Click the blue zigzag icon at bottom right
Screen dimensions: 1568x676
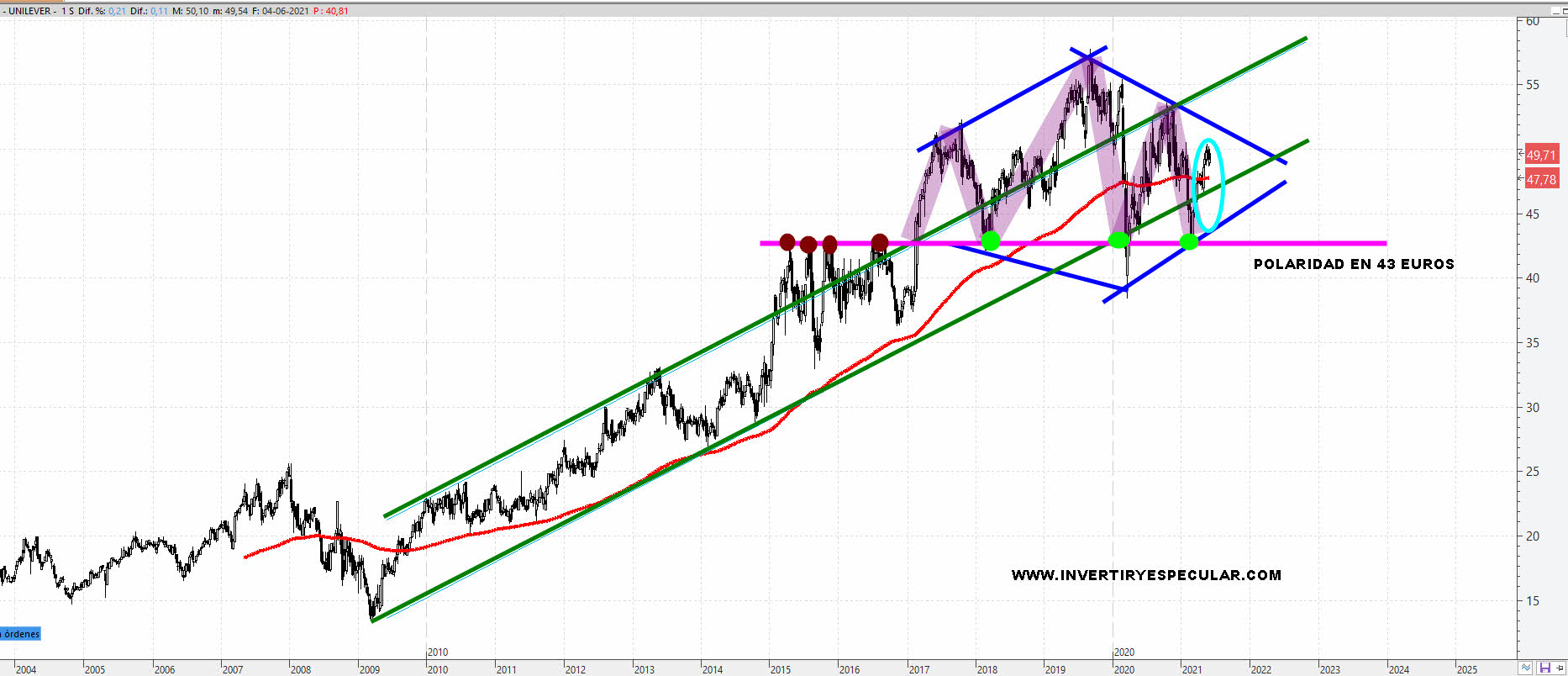click(x=1526, y=668)
